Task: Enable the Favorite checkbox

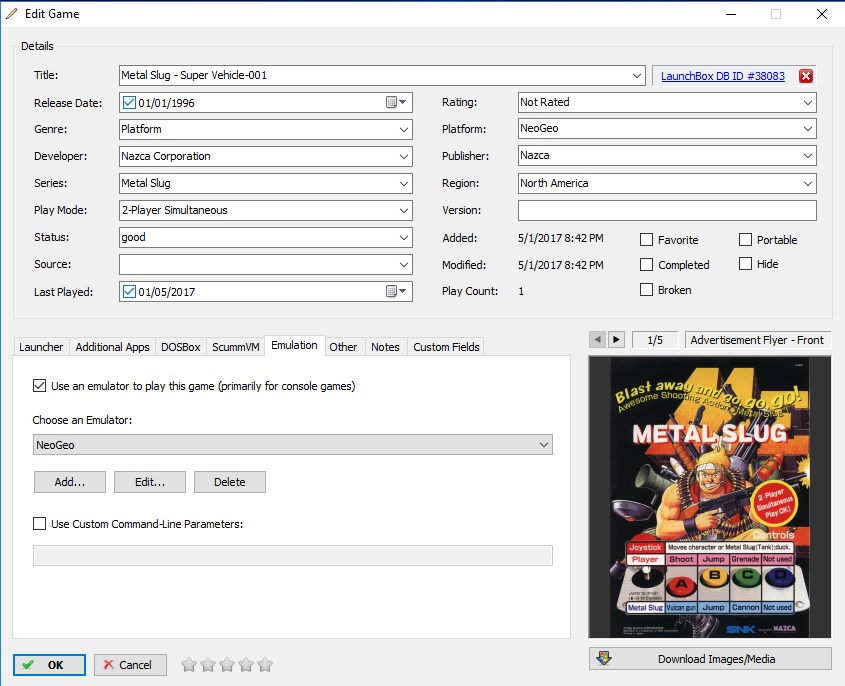Action: click(647, 240)
